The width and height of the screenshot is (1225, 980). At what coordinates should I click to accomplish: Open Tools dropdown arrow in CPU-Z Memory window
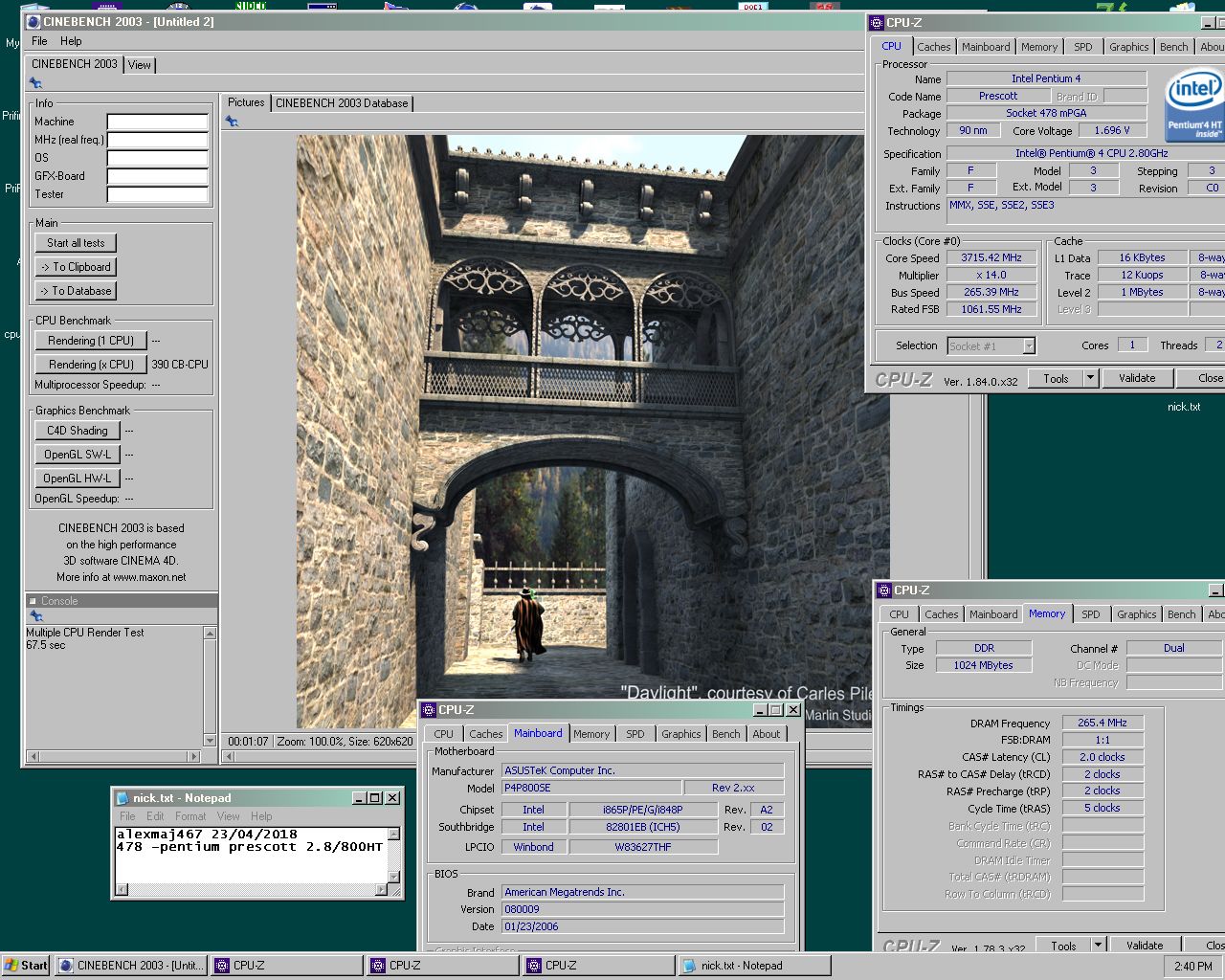tap(1098, 946)
